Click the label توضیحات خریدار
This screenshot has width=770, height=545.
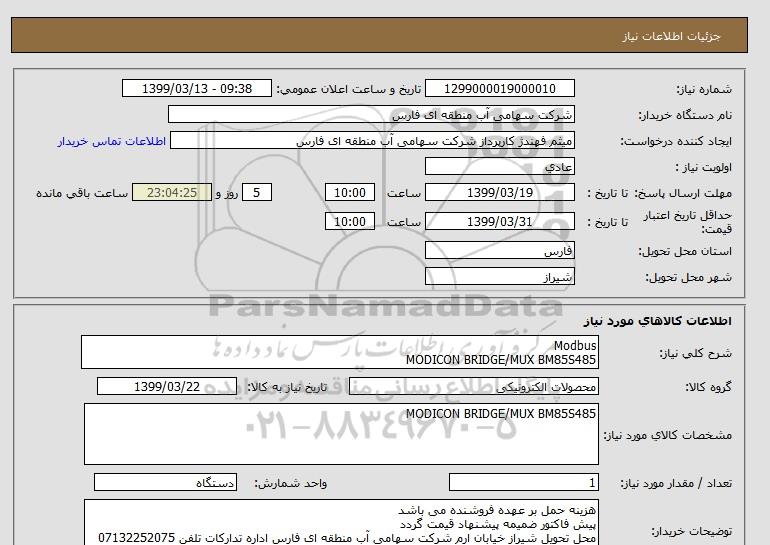coord(691,531)
